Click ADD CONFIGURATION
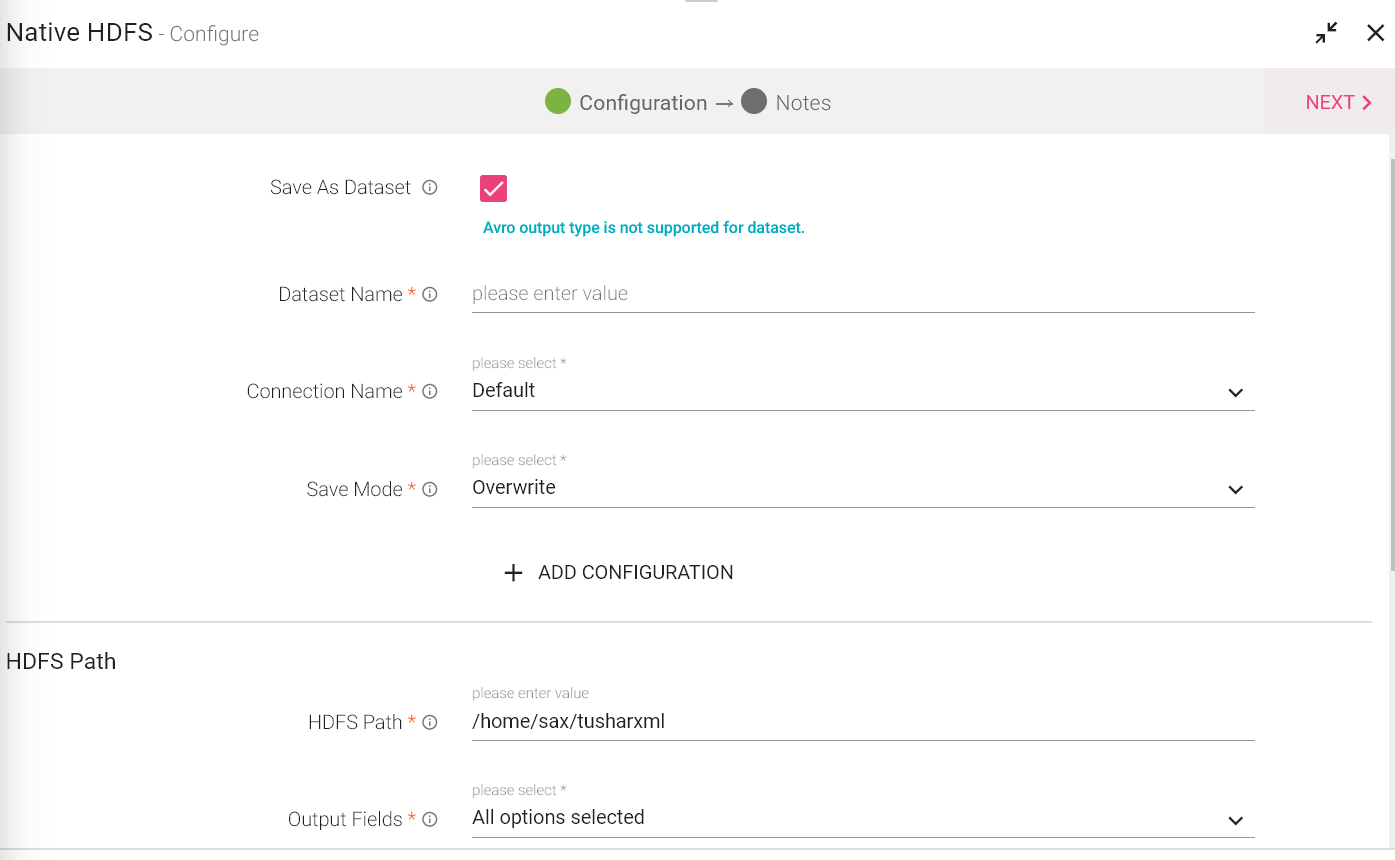 [x=635, y=573]
